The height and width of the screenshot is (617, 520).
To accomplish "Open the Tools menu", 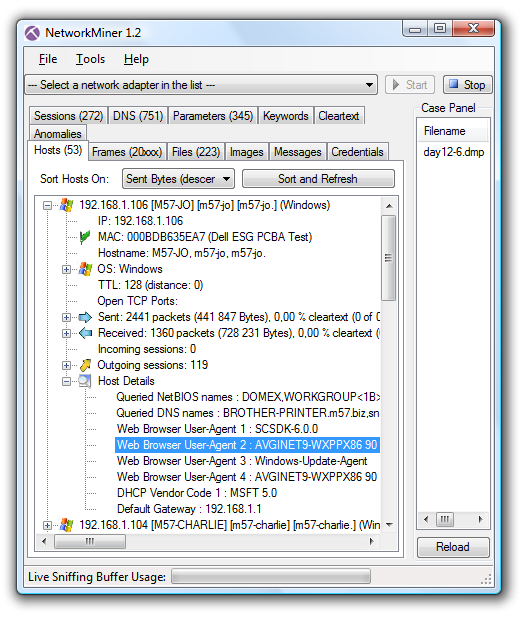I will 90,59.
